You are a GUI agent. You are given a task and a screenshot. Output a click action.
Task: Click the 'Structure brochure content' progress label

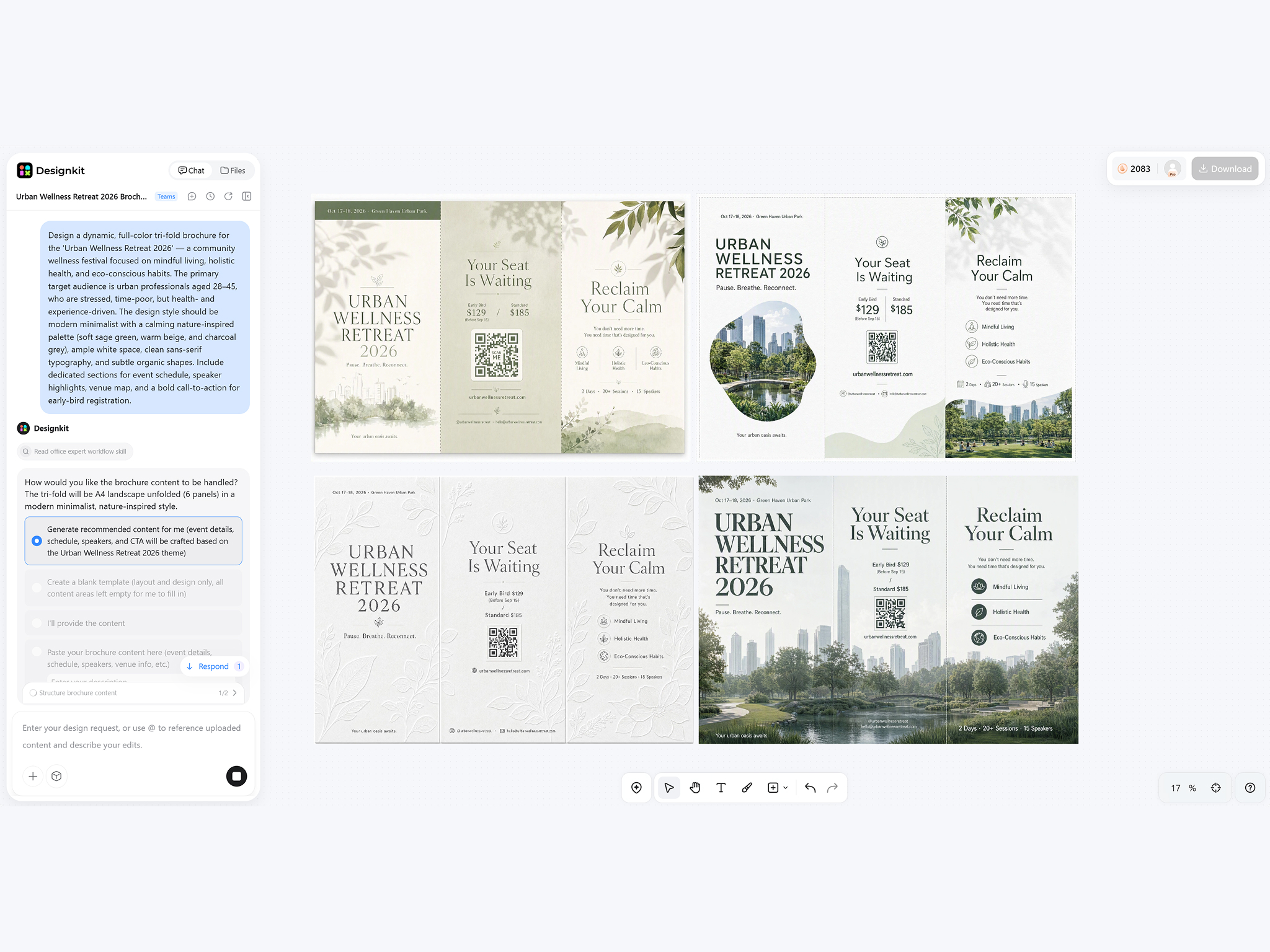coord(78,693)
